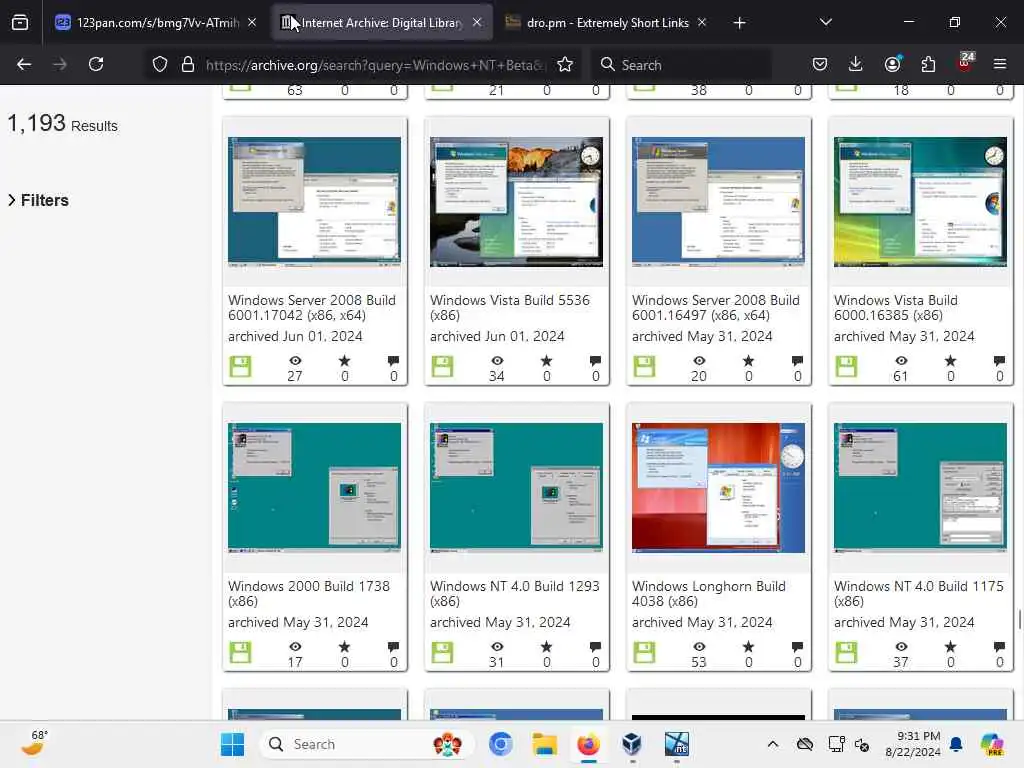Click the archive.org URL address bar
The height and width of the screenshot is (768, 1024).
(x=375, y=65)
